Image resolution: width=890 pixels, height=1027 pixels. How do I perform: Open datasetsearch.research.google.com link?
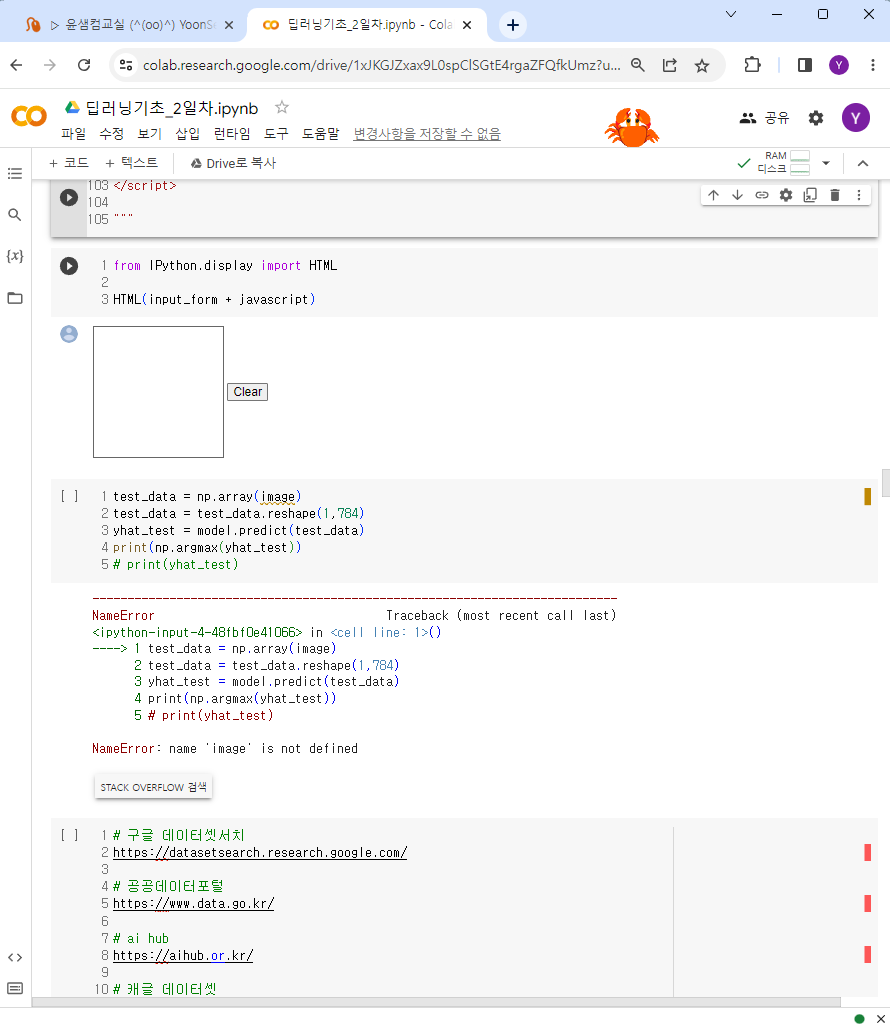[x=260, y=852]
